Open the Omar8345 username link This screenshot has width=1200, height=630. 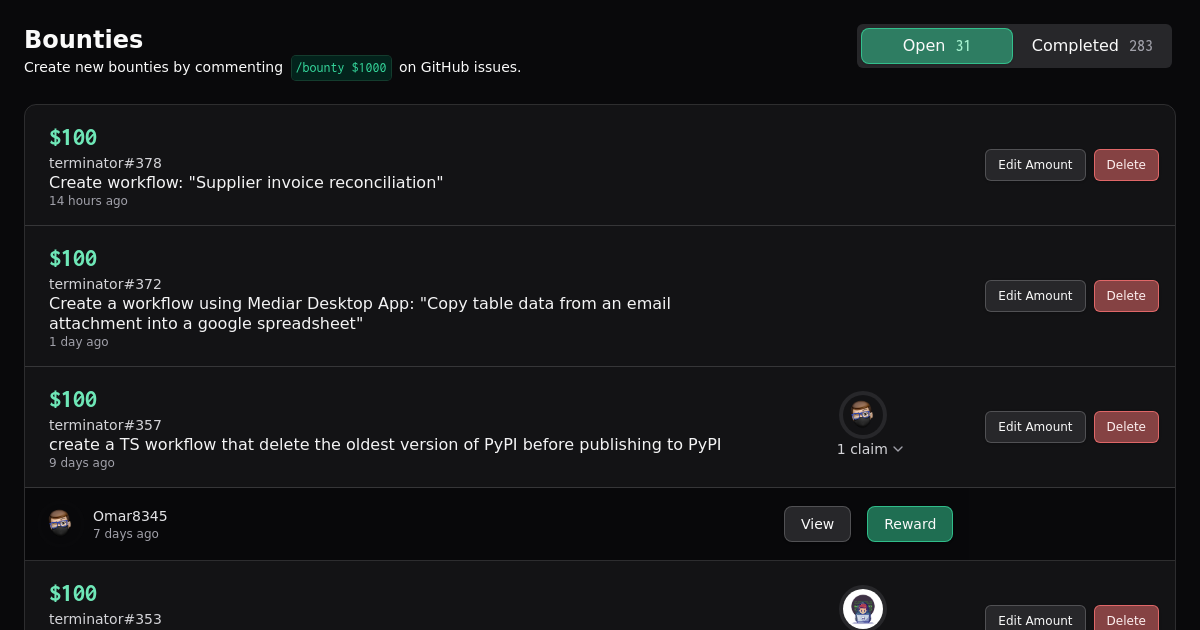tap(130, 516)
